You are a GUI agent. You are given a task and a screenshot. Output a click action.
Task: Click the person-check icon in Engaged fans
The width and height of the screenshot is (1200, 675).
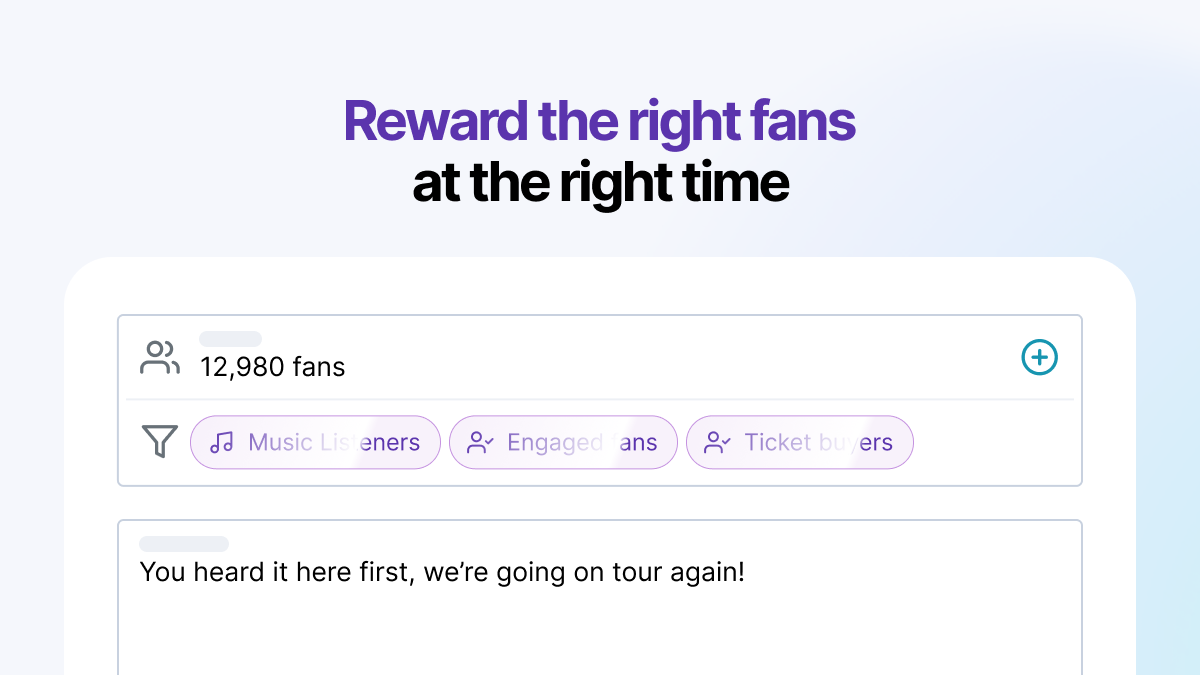(481, 442)
